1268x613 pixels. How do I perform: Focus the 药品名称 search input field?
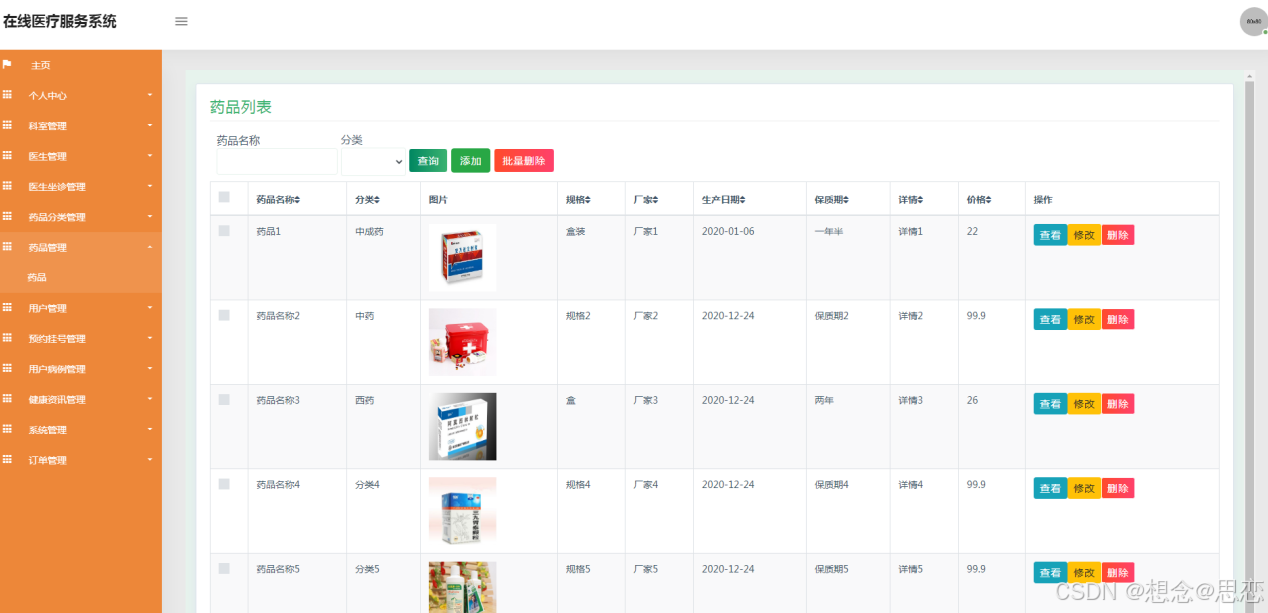[x=277, y=162]
